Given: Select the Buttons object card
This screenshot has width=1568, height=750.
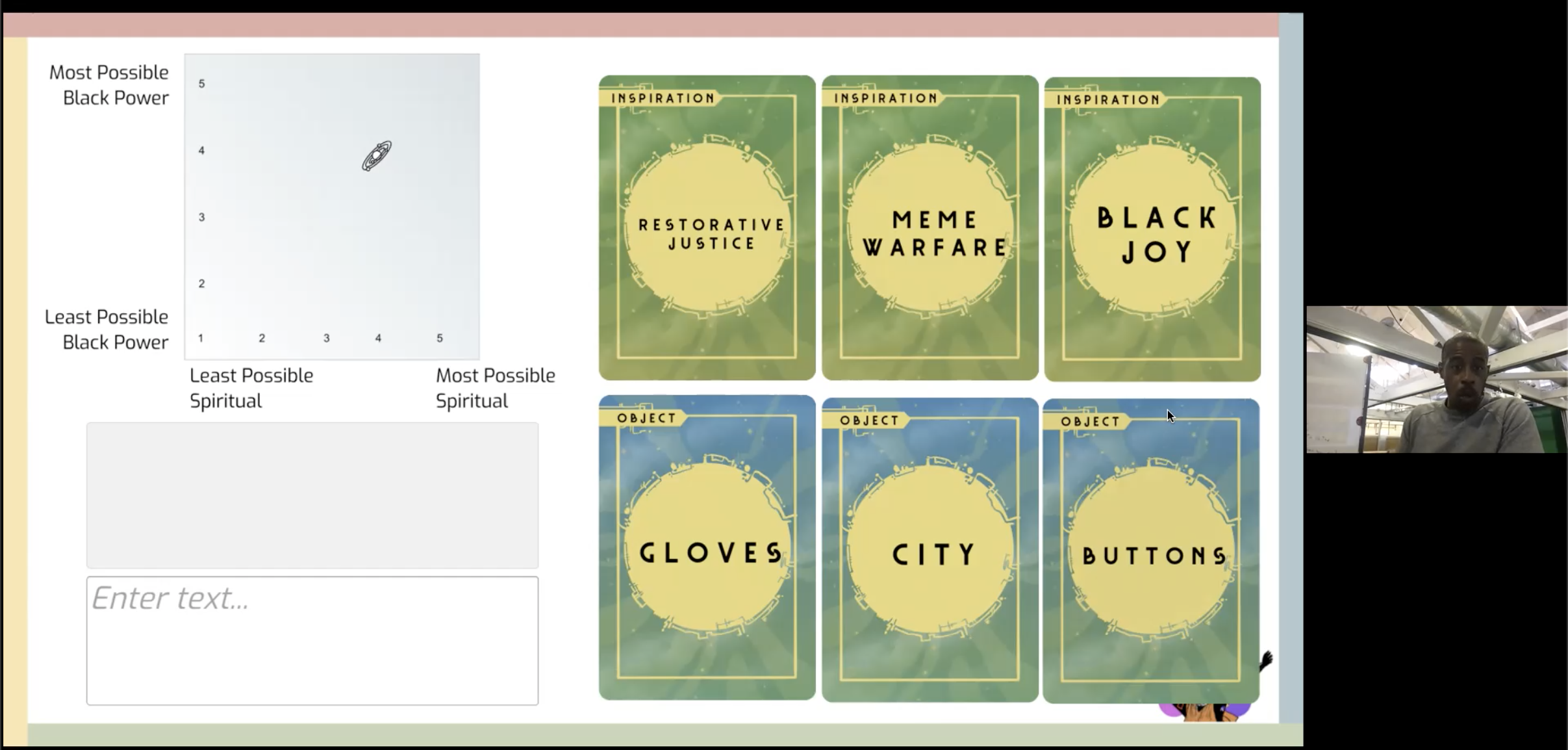Looking at the screenshot, I should 1151,551.
